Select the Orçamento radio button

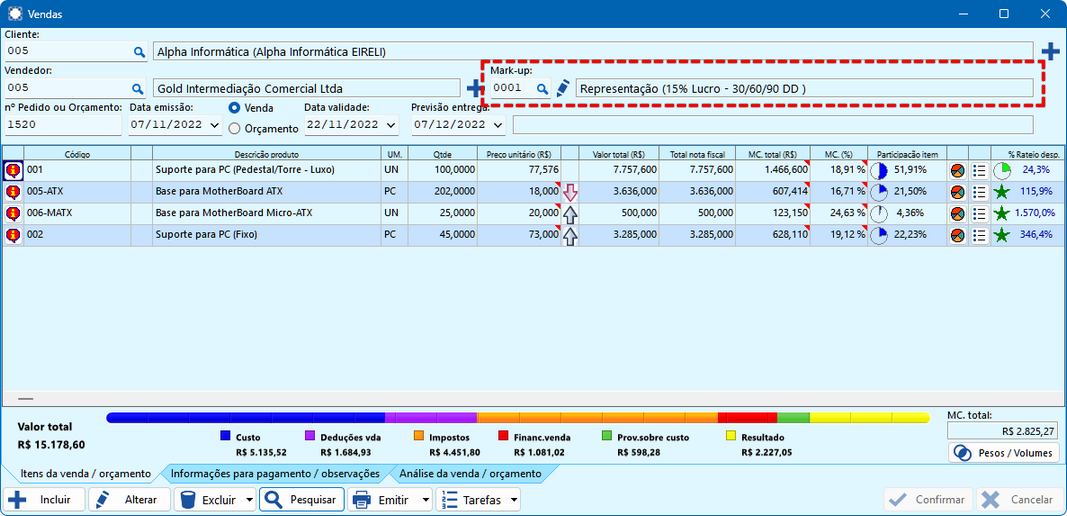tap(234, 128)
